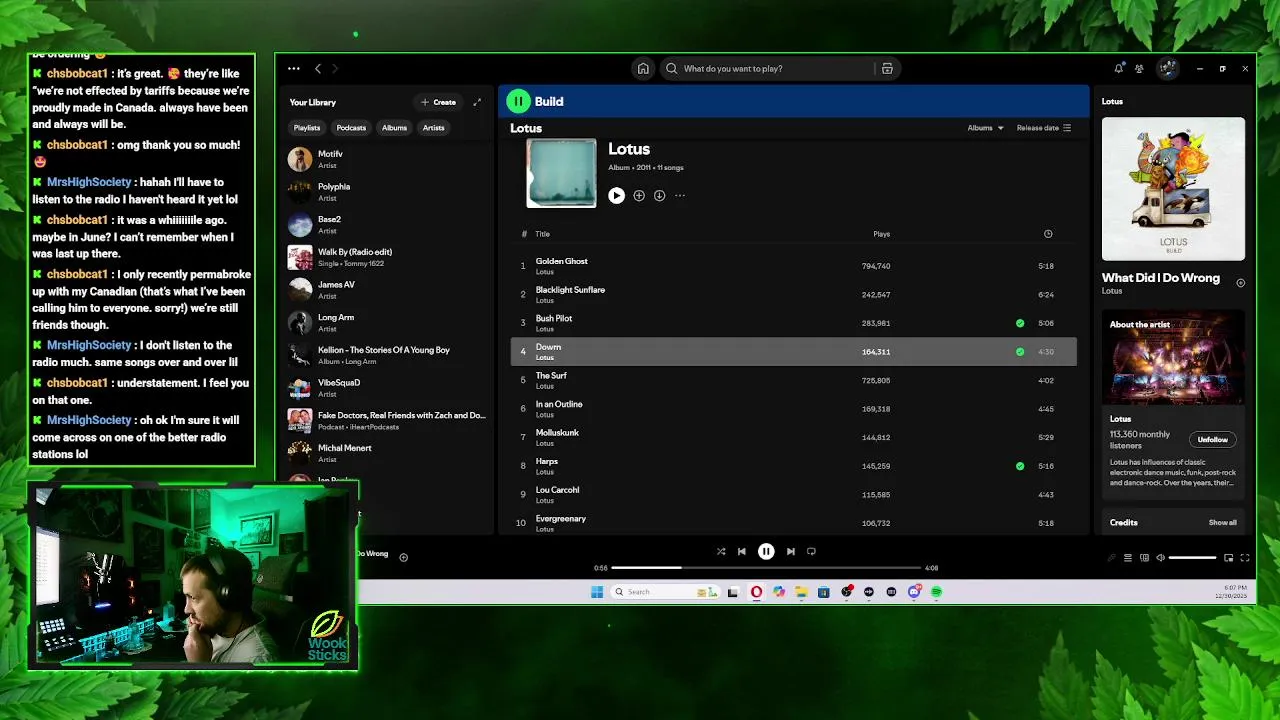The width and height of the screenshot is (1280, 720).
Task: Toggle shuffle in playback bar
Action: click(721, 551)
